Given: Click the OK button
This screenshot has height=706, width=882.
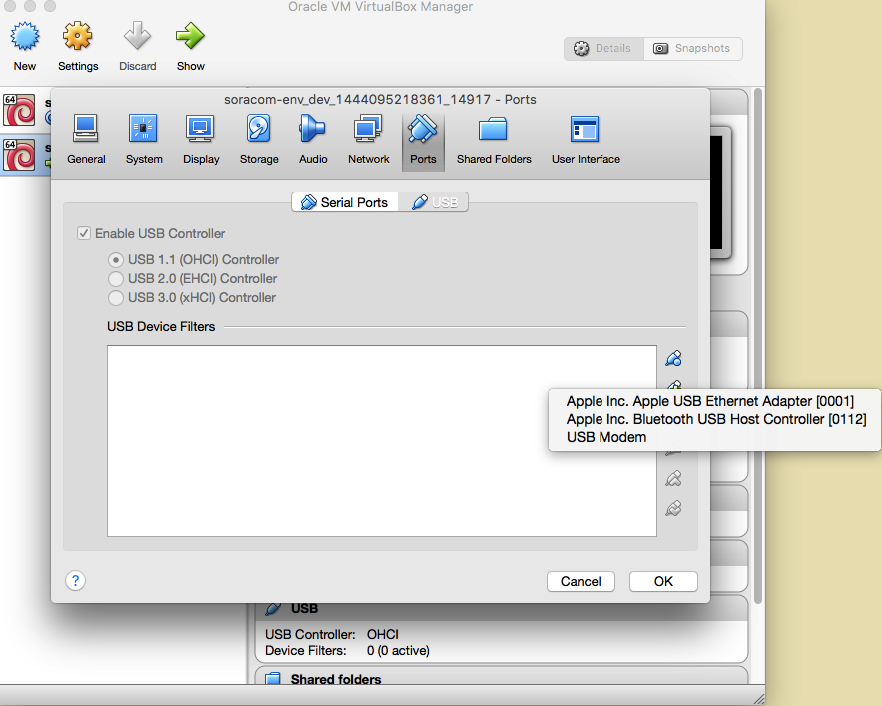Looking at the screenshot, I should [x=662, y=581].
